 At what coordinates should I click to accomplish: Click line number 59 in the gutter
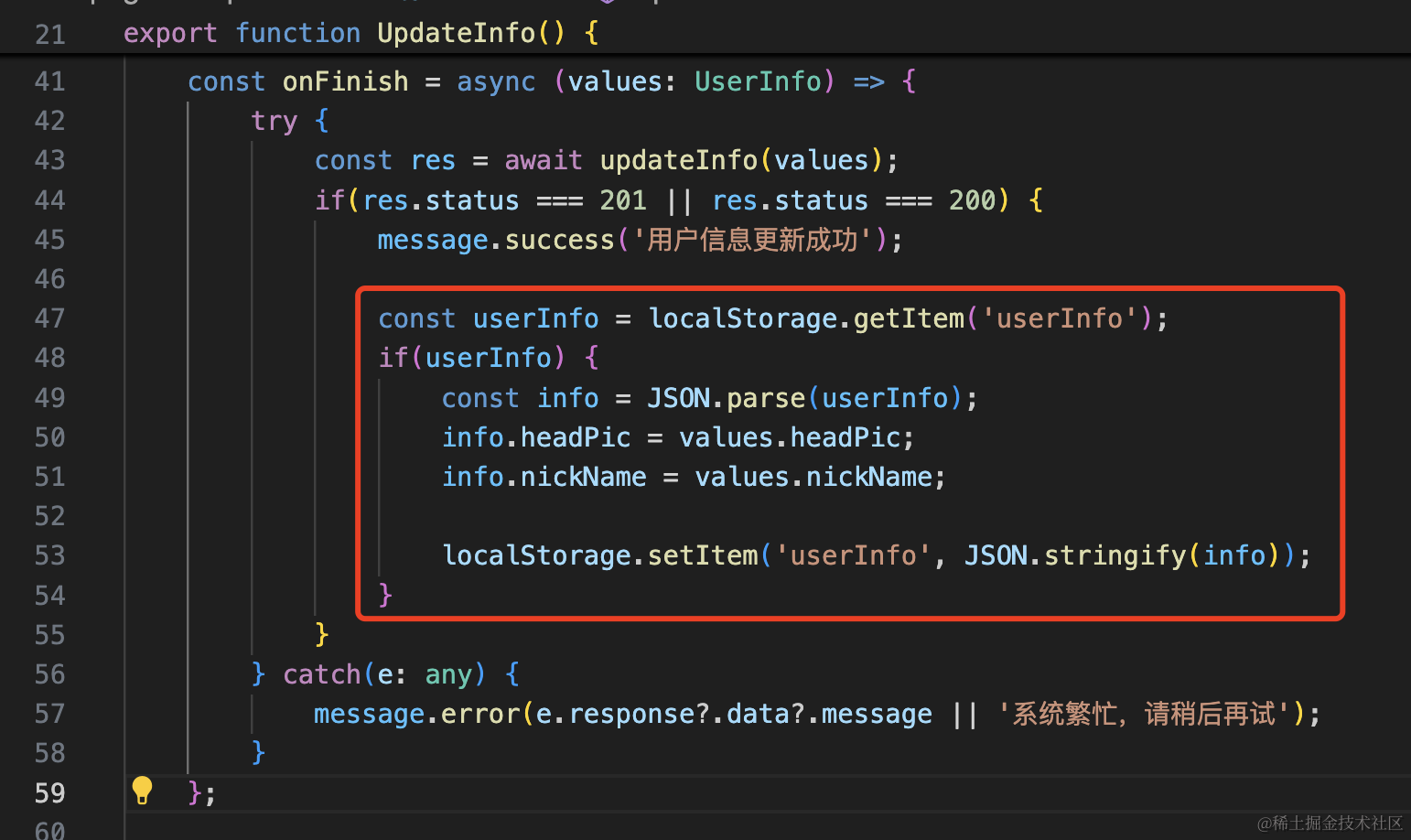pyautogui.click(x=49, y=792)
